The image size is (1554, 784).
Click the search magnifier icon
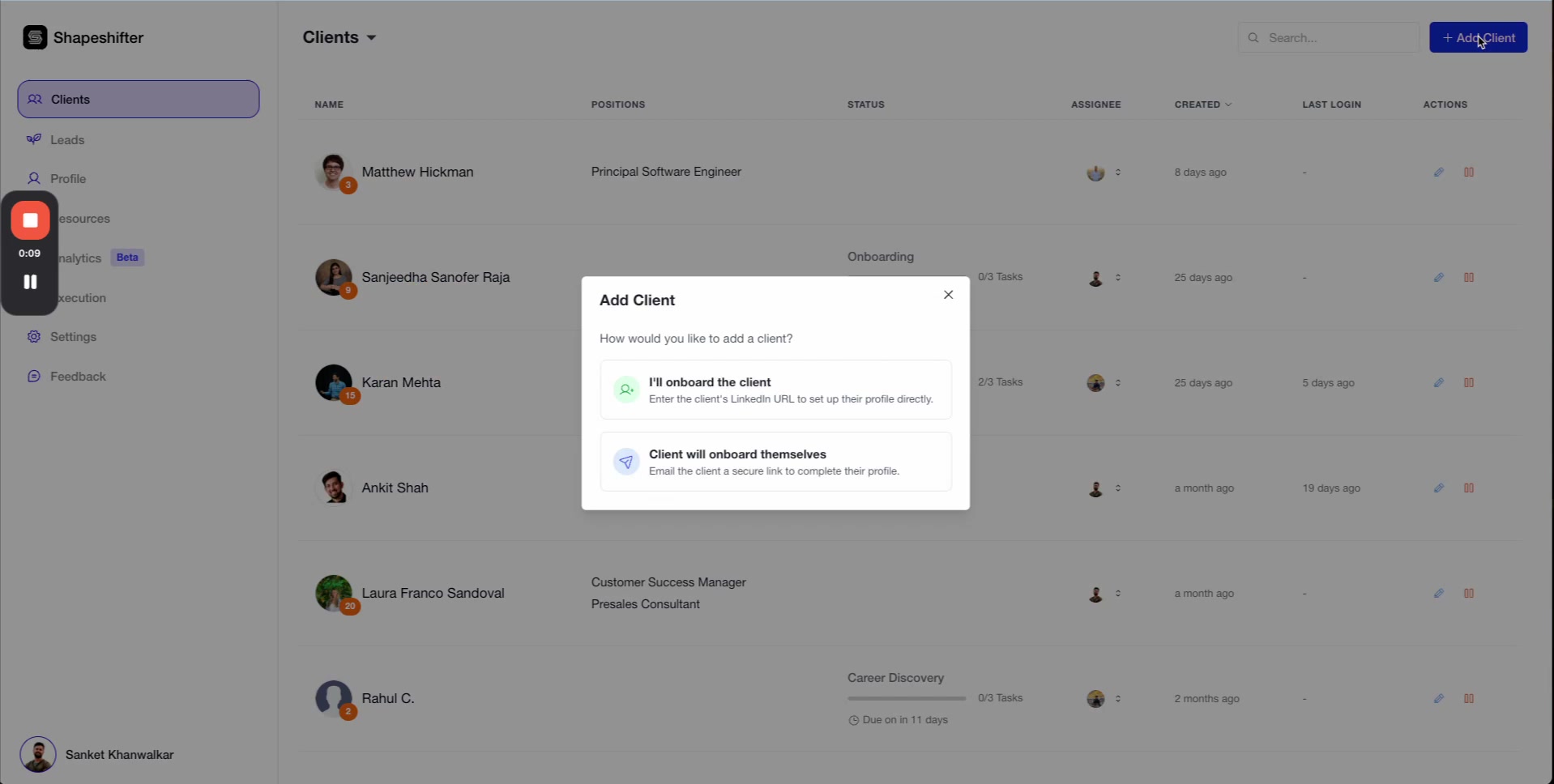[x=1253, y=37]
